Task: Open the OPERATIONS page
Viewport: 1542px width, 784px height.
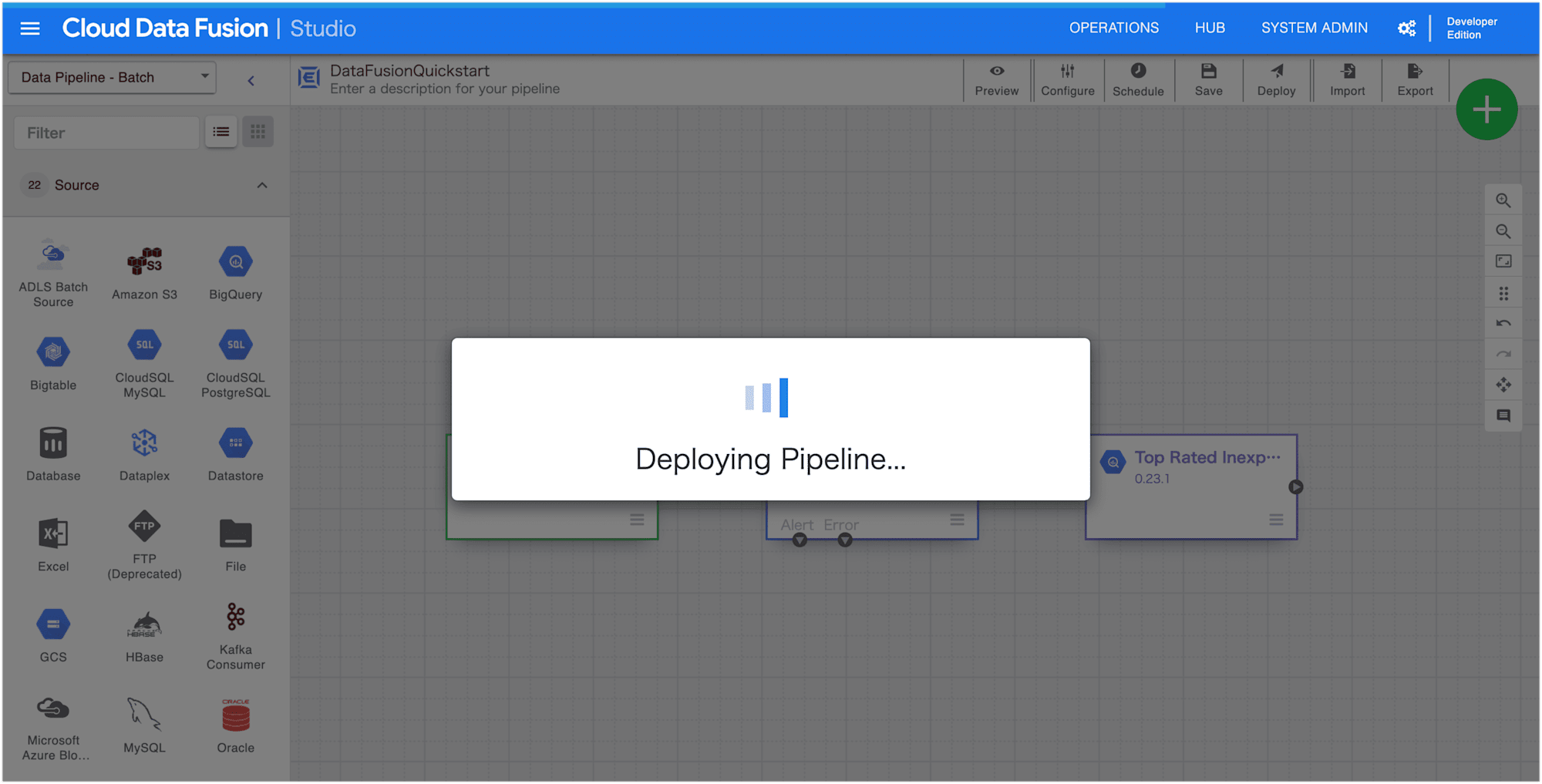Action: [1113, 28]
